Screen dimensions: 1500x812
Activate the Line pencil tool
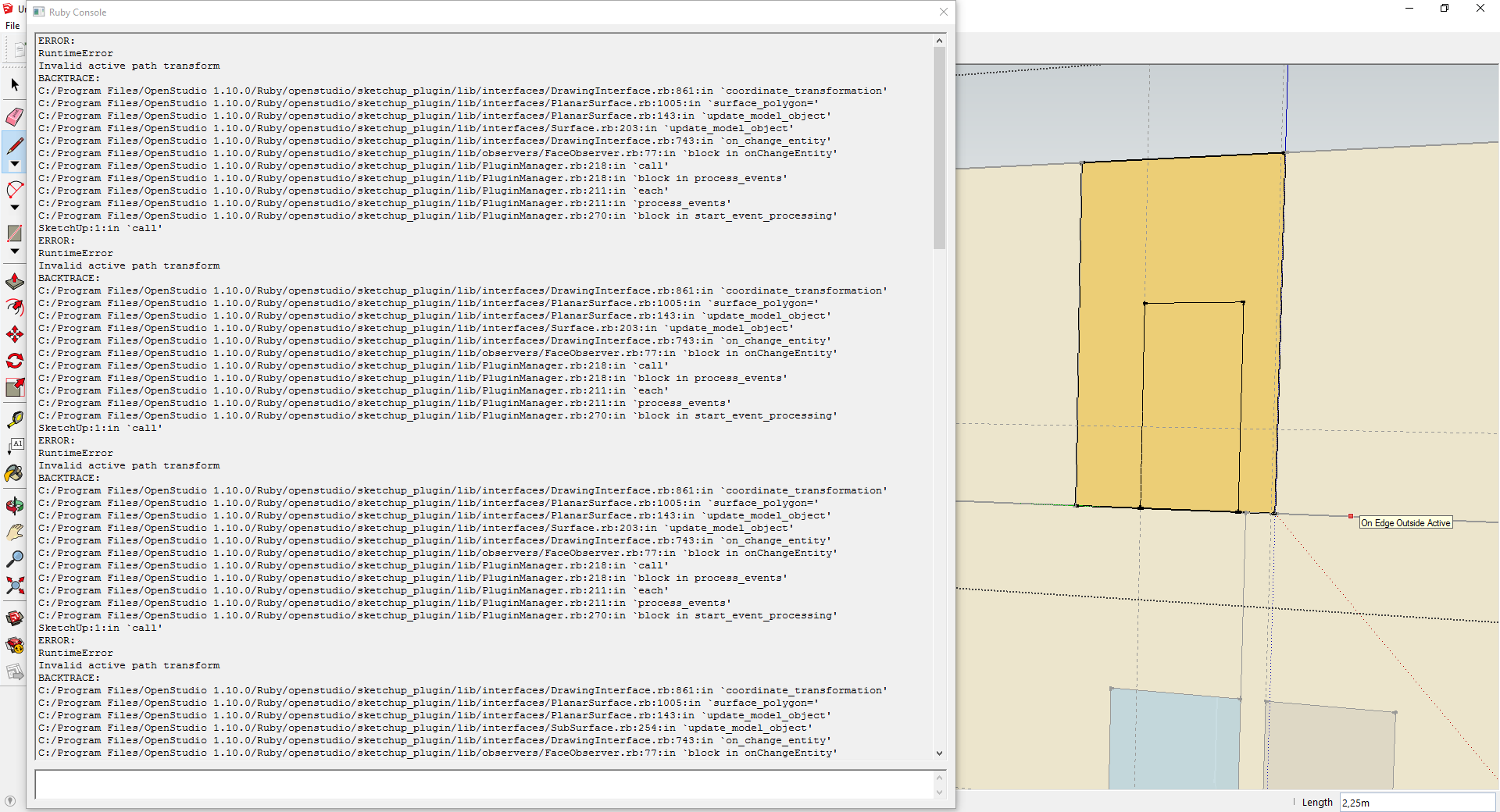pos(14,145)
